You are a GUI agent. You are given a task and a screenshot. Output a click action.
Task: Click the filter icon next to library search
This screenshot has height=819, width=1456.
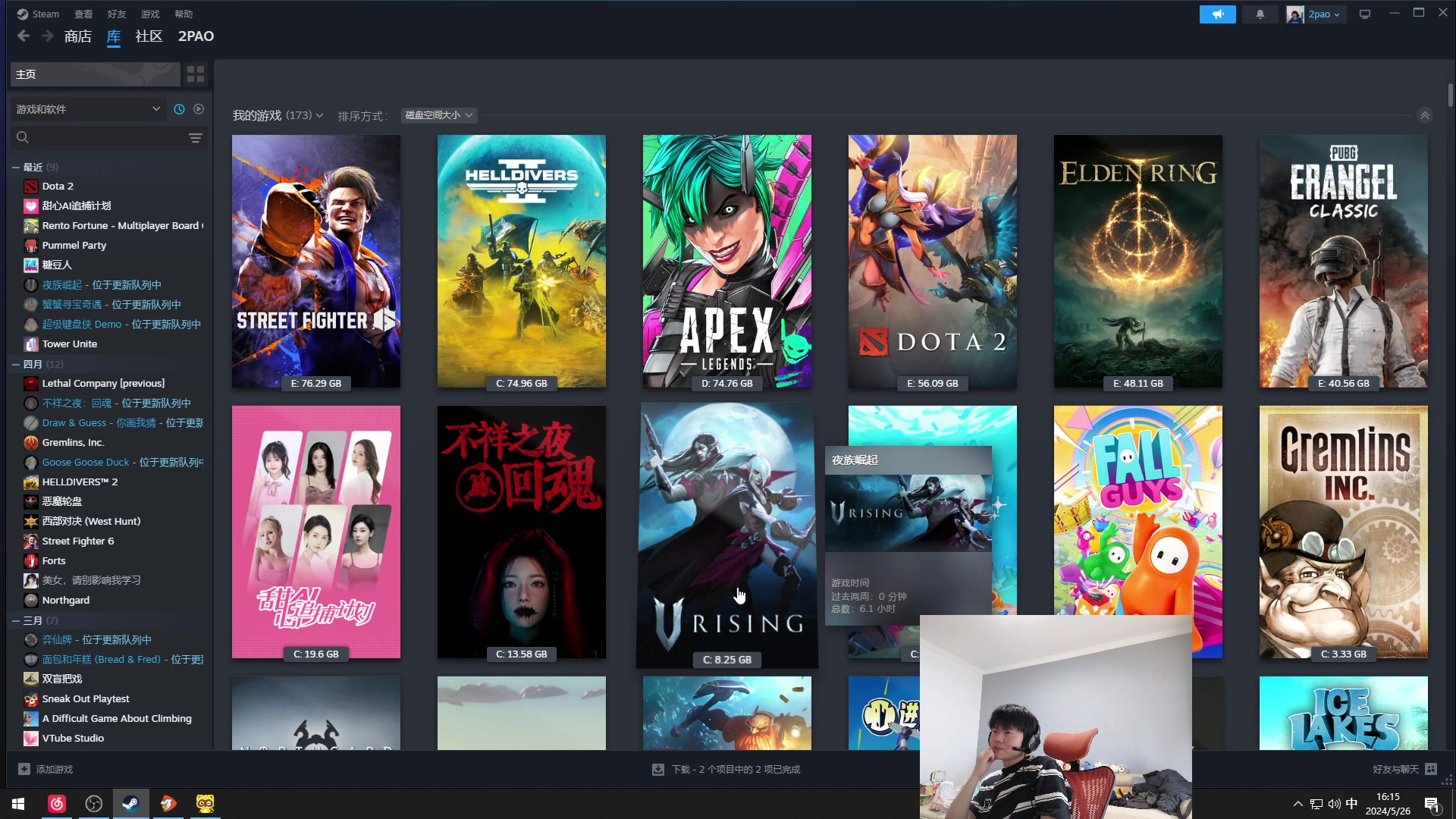(x=196, y=137)
